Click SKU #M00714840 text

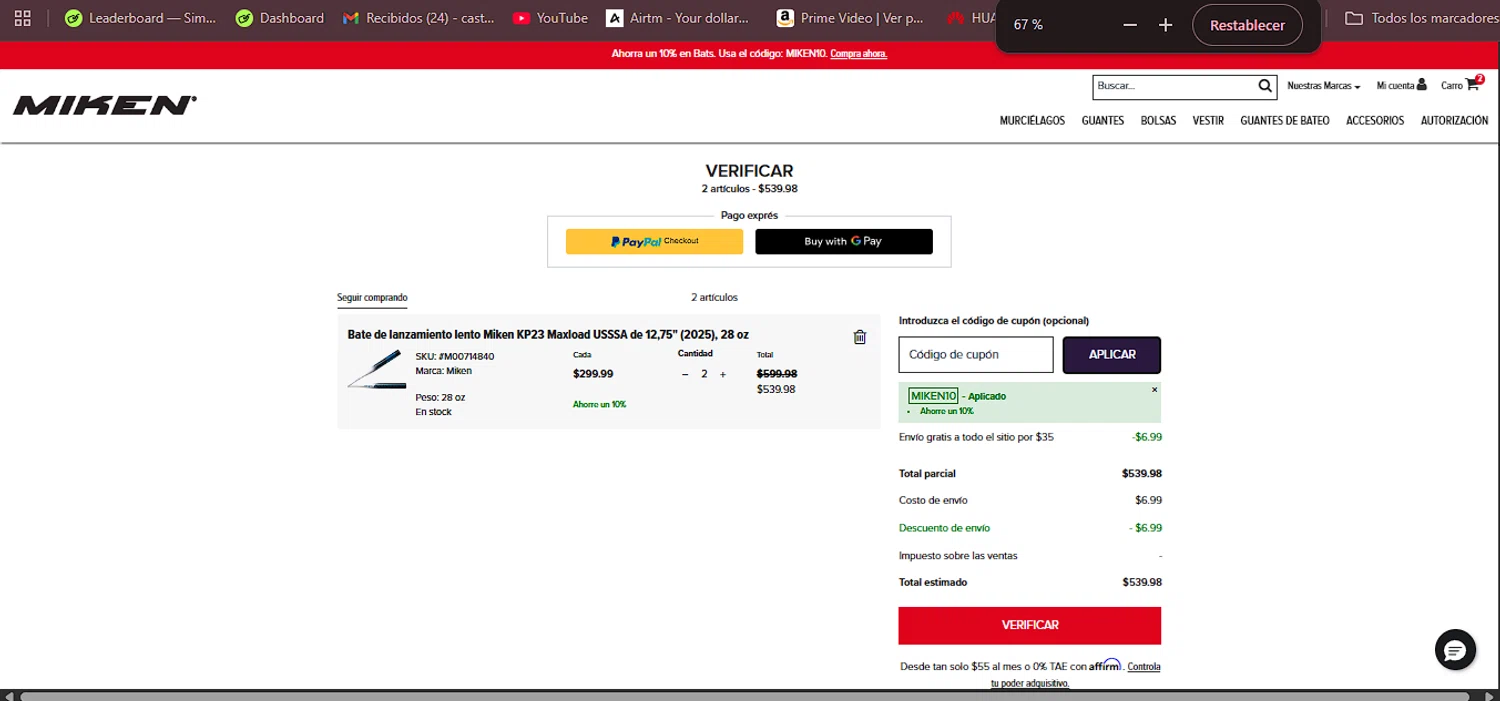tap(454, 357)
